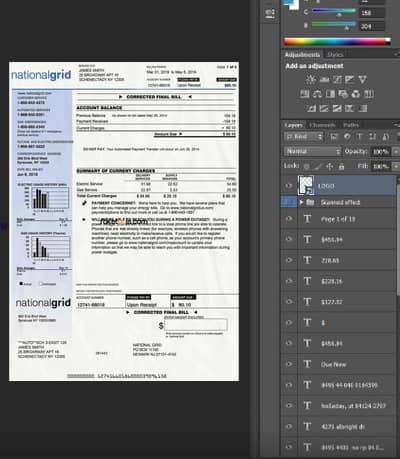
Task: Add a Hue/Saturation adjustment
Action: pos(305,94)
